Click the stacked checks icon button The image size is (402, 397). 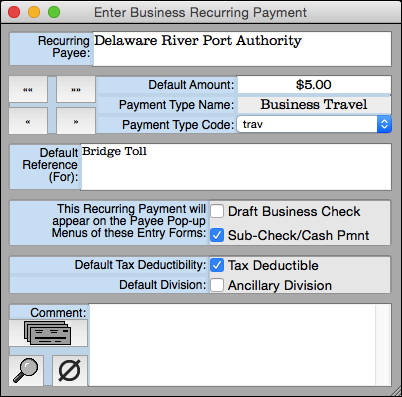(x=48, y=333)
